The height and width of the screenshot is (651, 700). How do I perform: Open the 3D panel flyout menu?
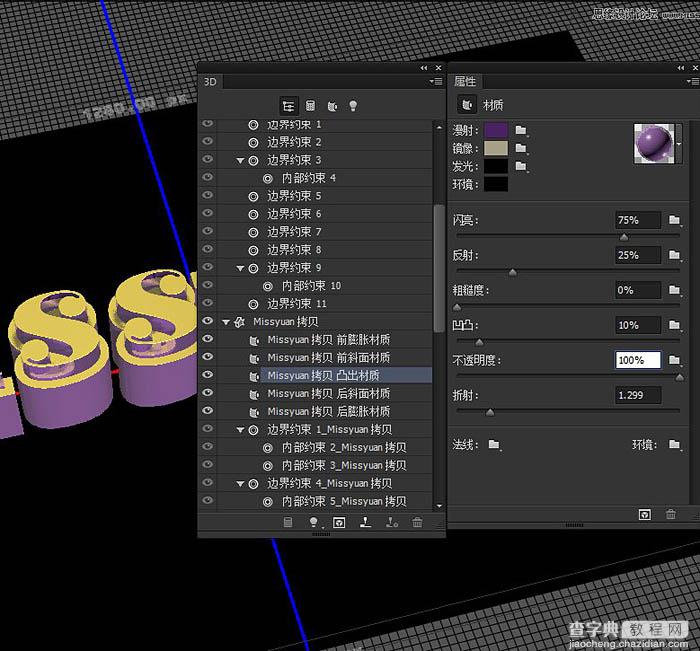tap(436, 82)
